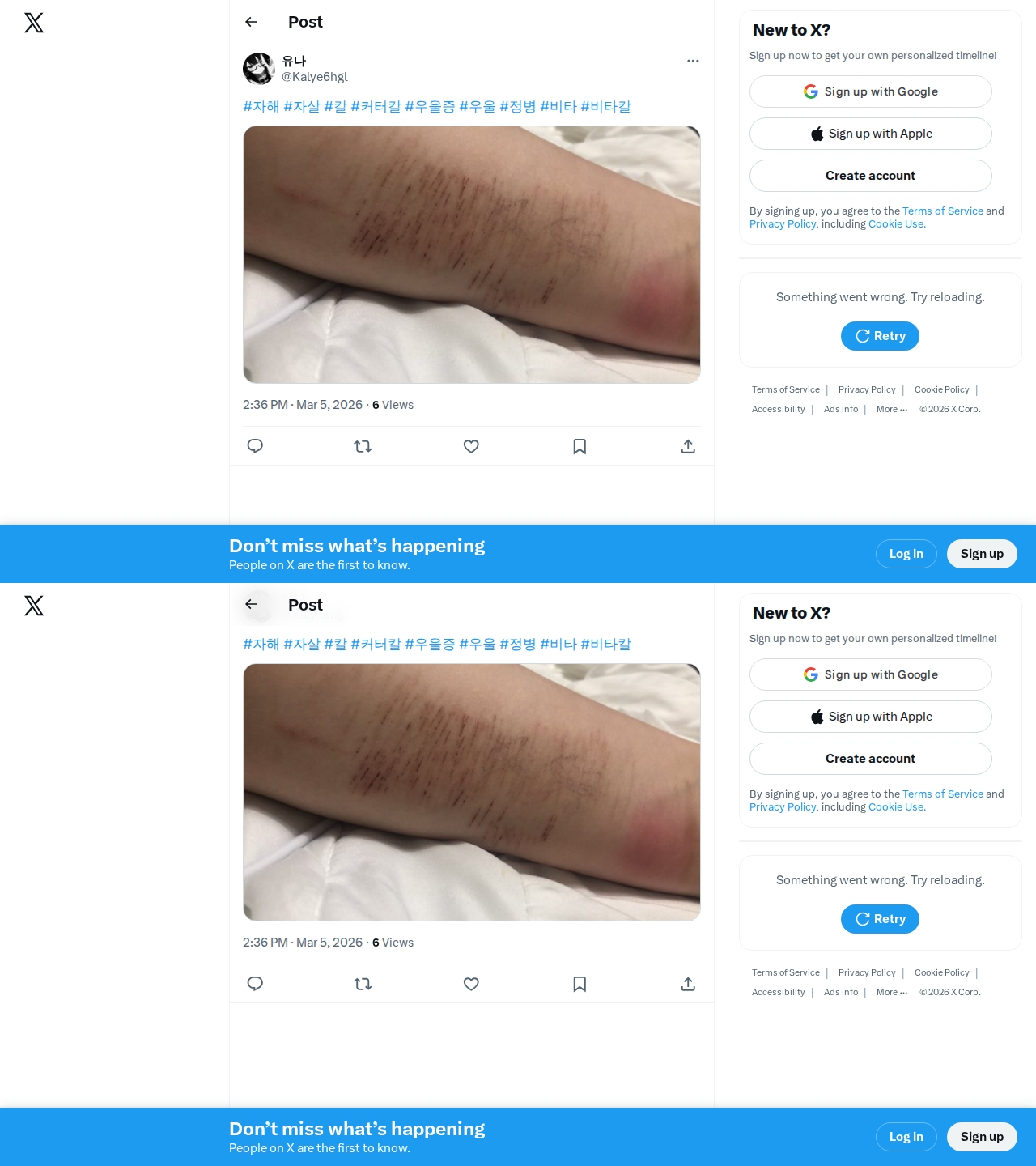
Task: Click the upper Create account button
Action: (x=871, y=176)
